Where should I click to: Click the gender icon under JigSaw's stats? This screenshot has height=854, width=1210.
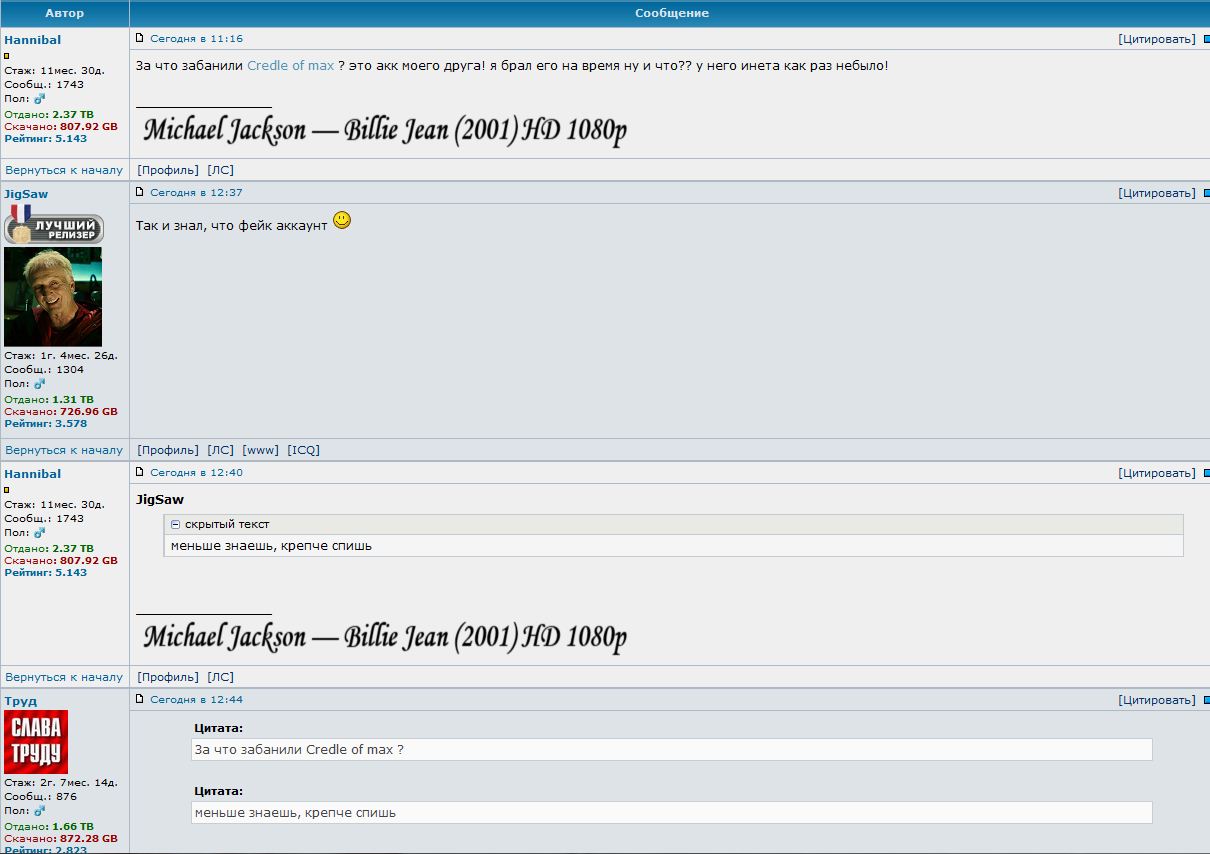click(40, 384)
